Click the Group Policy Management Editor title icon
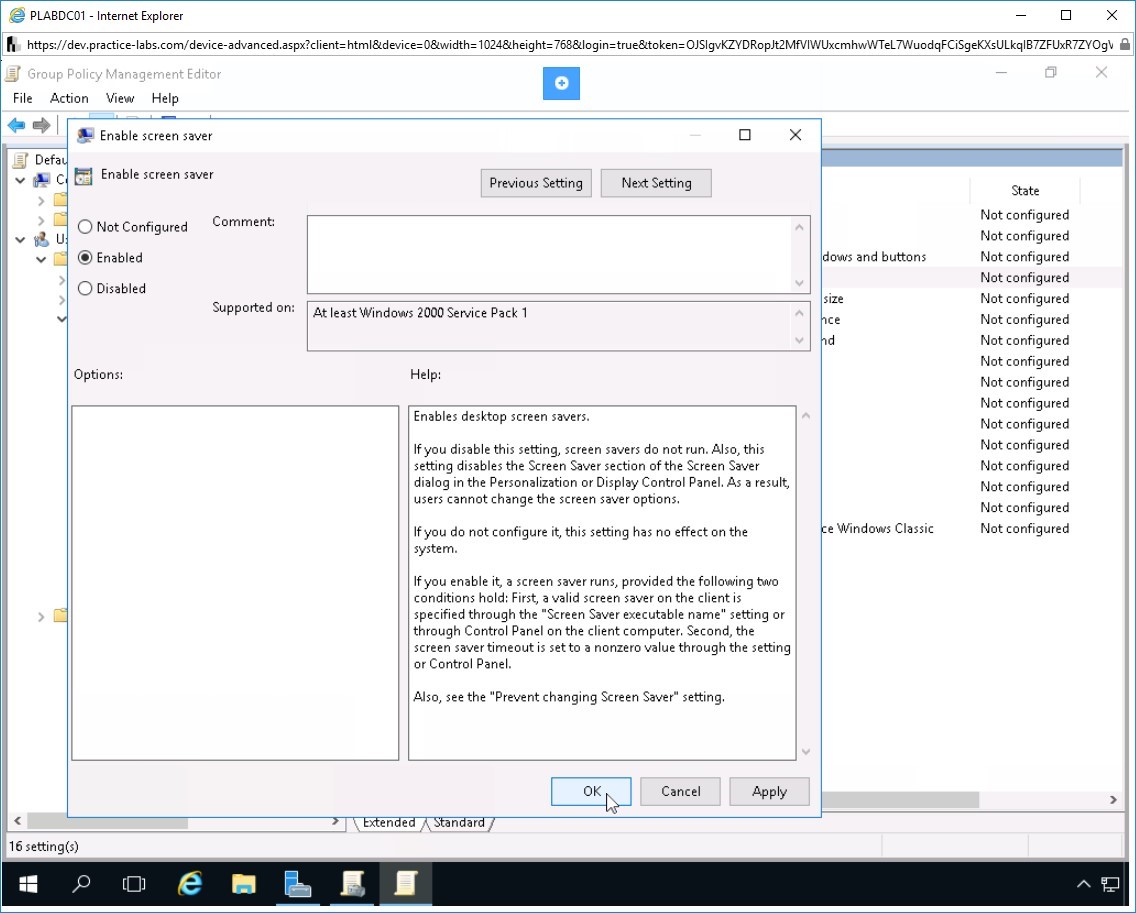 13,74
